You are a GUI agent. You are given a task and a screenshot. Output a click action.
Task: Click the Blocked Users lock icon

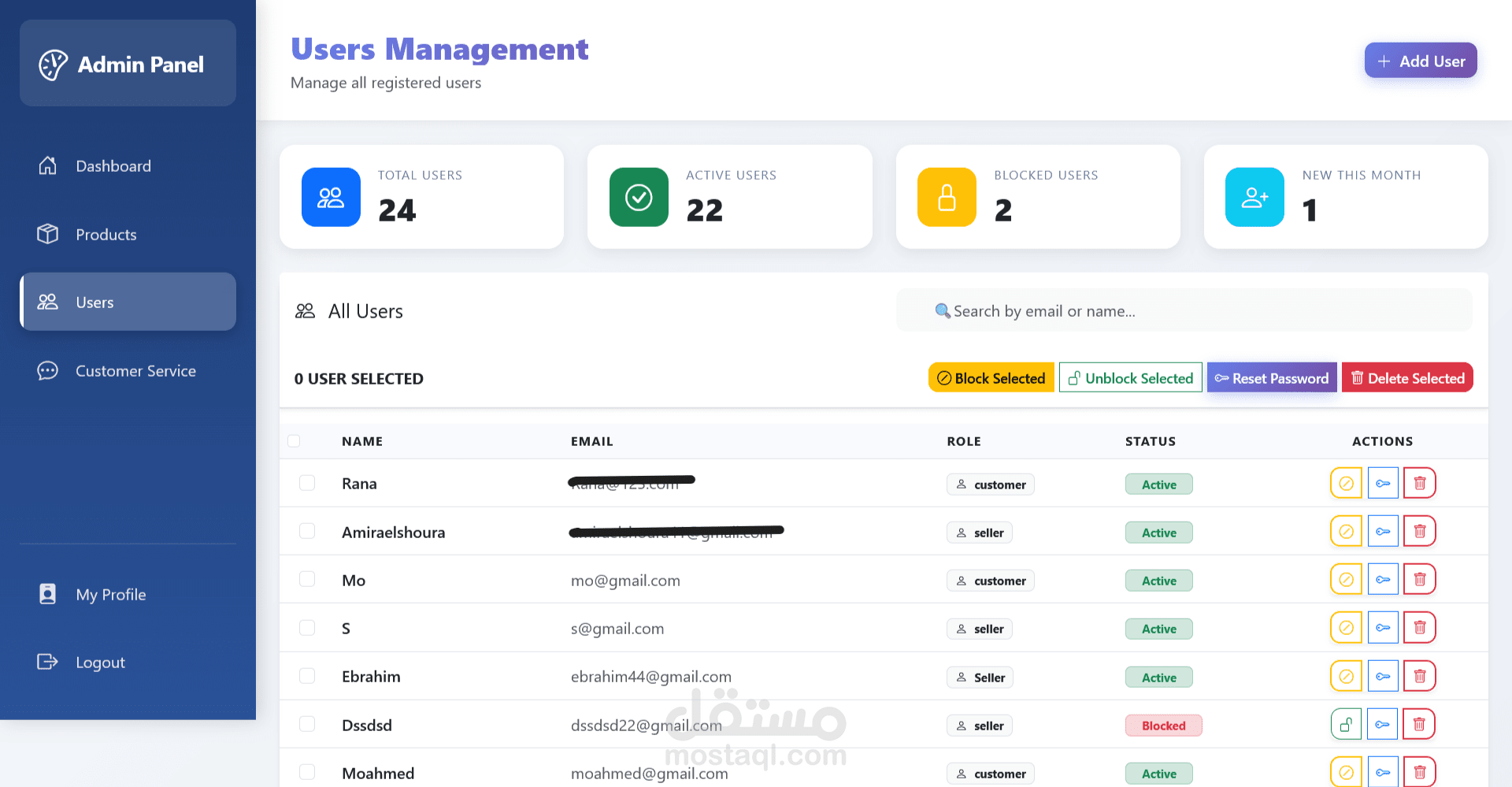click(947, 197)
